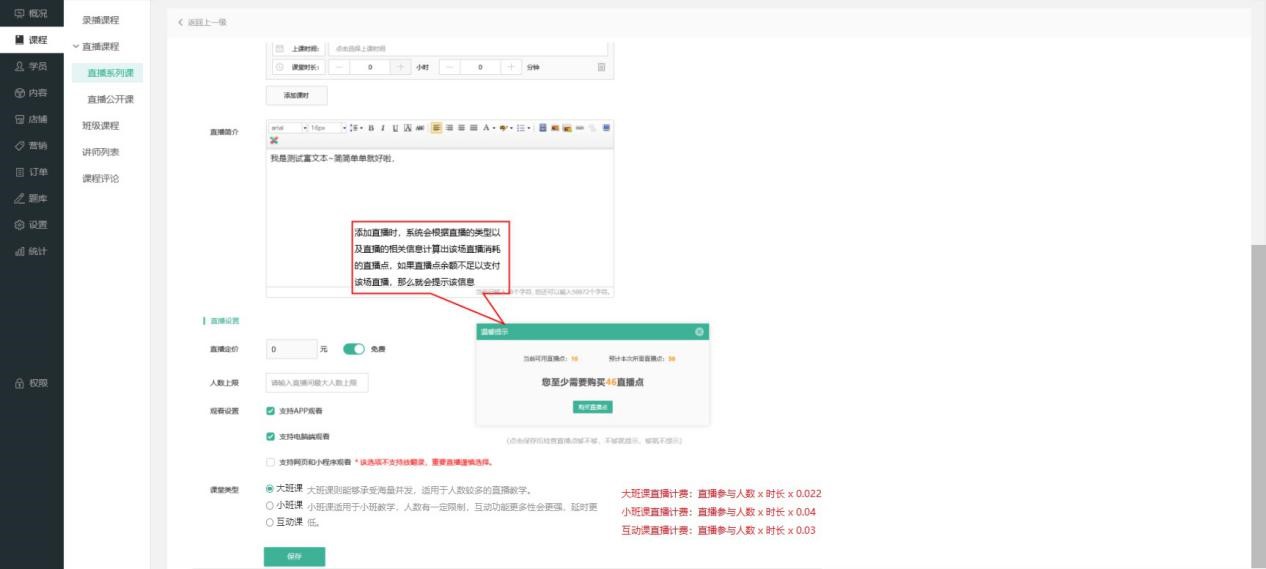Open 讲师列表 in the course submenu
The height and width of the screenshot is (569, 1266).
pos(100,152)
